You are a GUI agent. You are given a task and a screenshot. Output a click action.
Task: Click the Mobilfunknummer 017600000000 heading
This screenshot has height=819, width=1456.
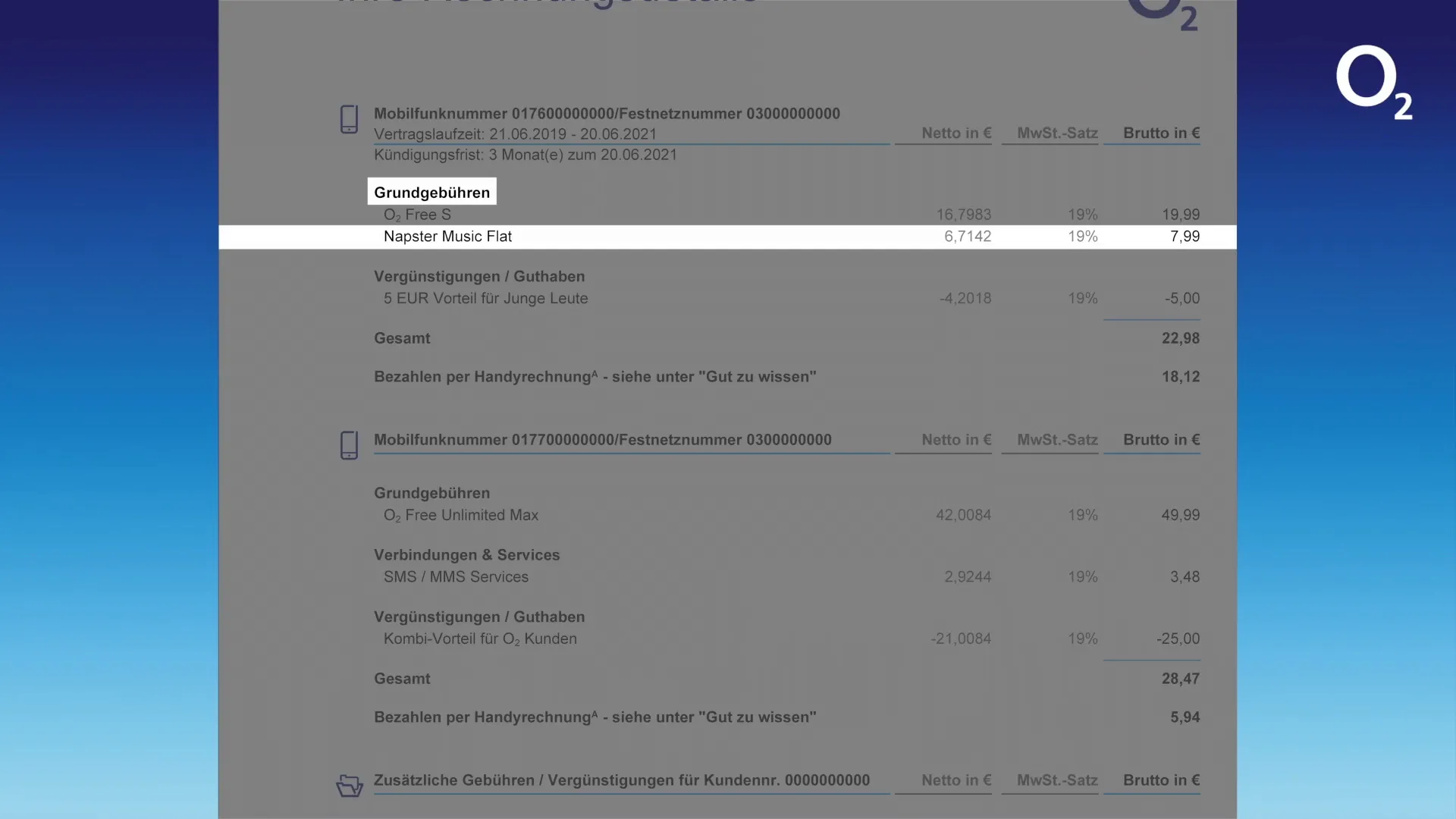607,114
